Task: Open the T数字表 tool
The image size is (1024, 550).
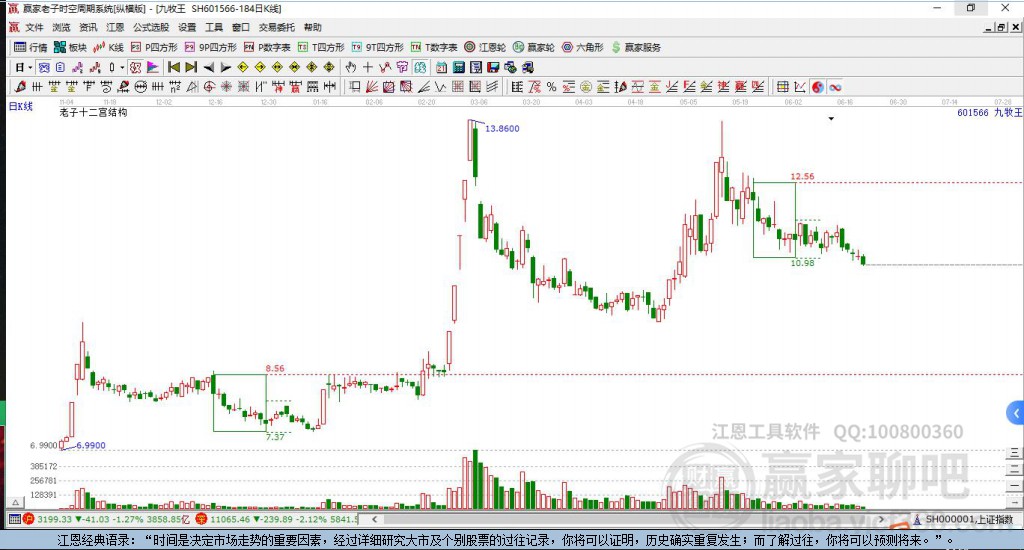Action: tap(434, 47)
